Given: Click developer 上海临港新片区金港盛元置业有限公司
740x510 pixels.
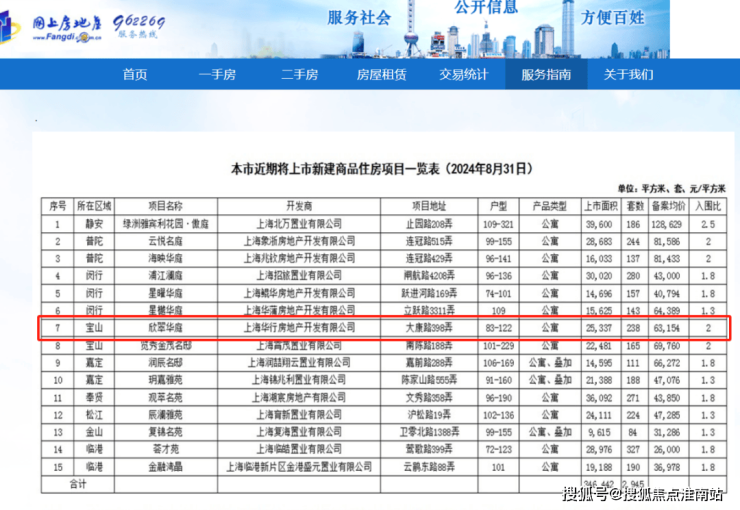Looking at the screenshot, I should (299, 467).
